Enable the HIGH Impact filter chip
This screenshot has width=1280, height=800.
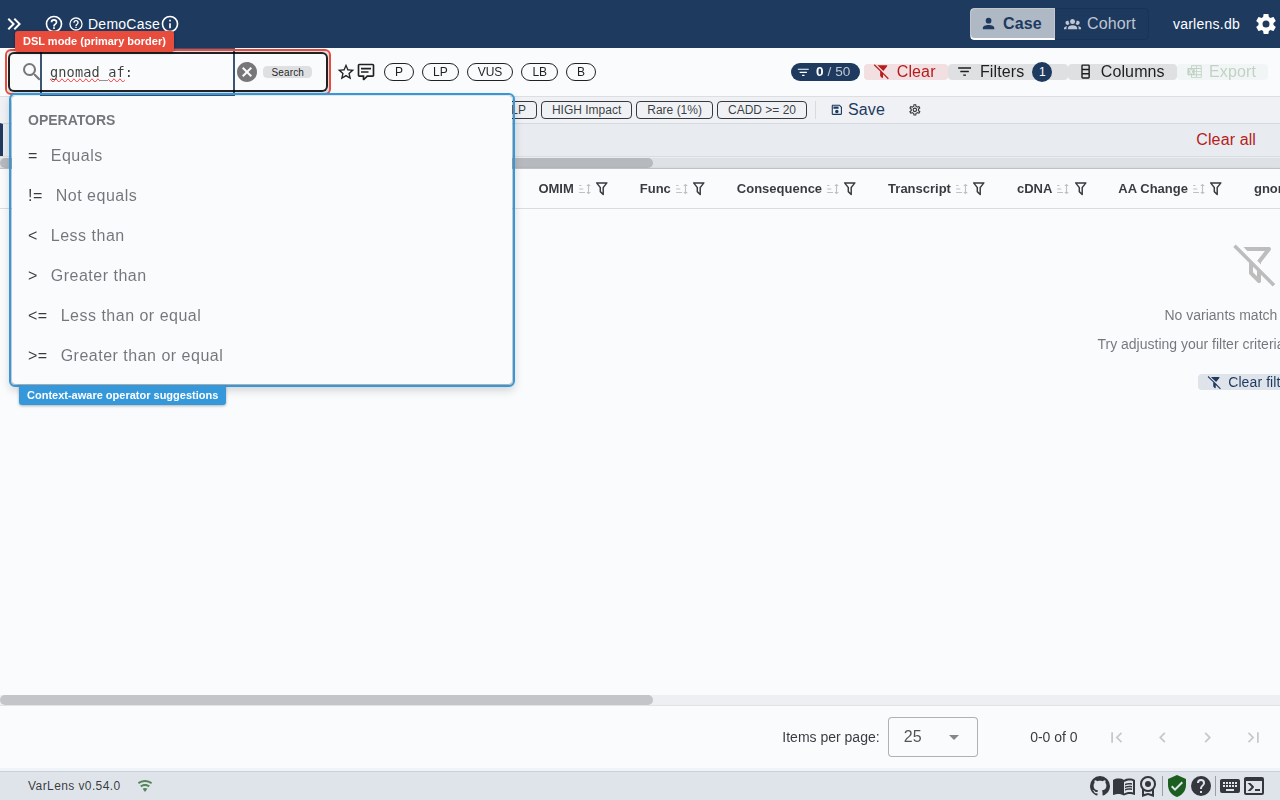(586, 110)
